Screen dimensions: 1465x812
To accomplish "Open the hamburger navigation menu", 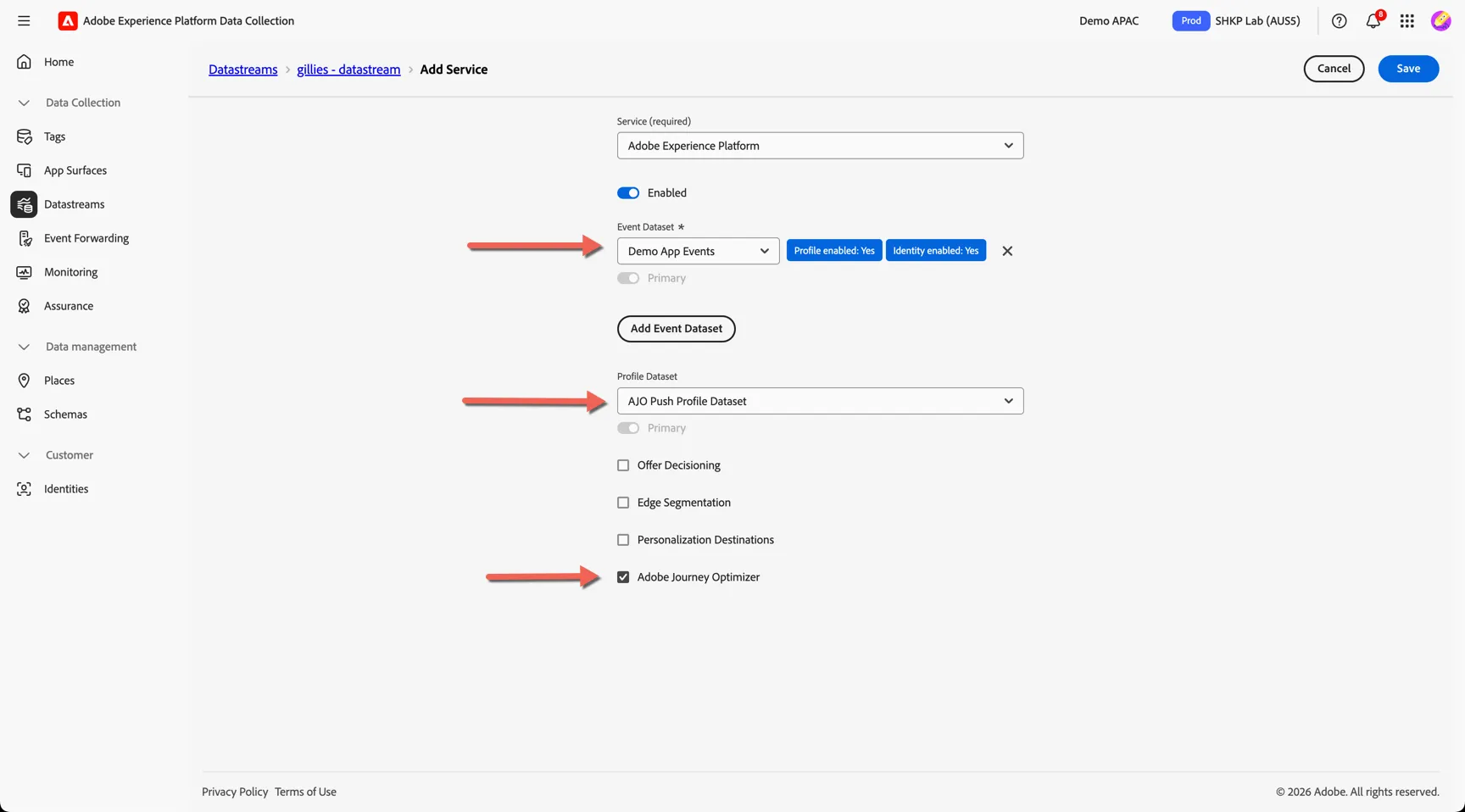I will [x=24, y=20].
